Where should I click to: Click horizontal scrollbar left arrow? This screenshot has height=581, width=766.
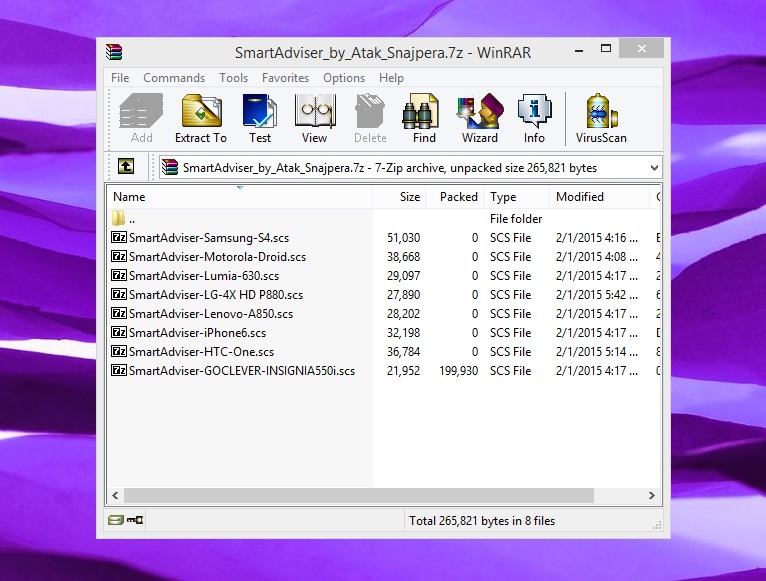(115, 495)
